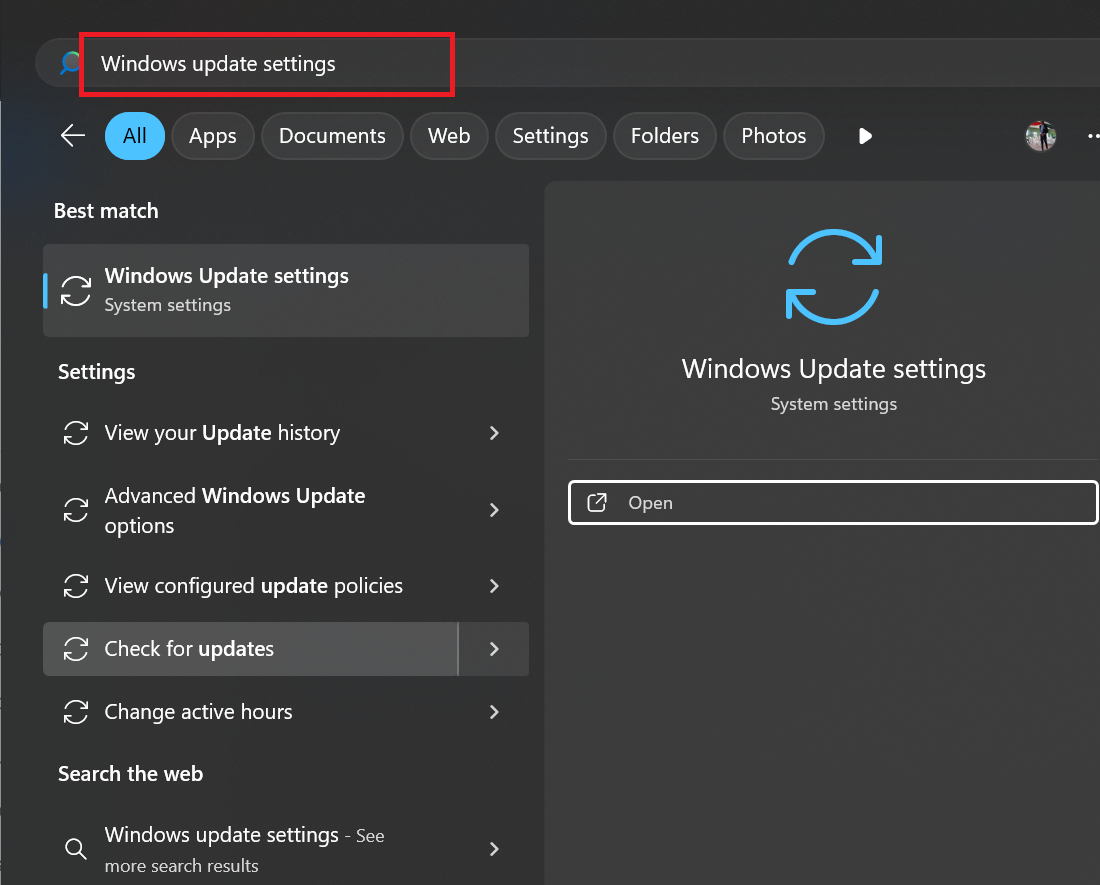
Task: Select View configured update policies result
Action: pos(253,586)
